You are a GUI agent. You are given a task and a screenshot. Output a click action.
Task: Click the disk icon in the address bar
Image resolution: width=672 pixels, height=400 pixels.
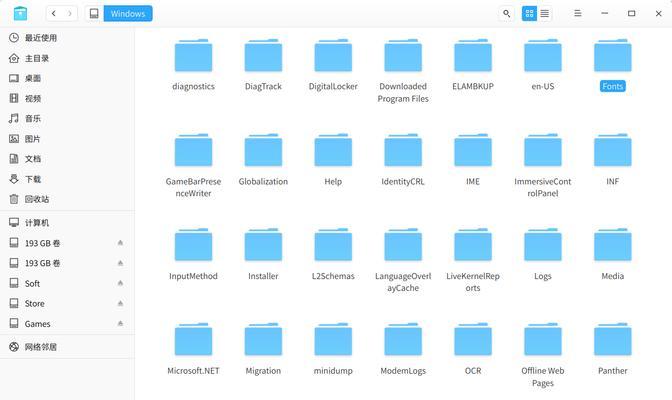[x=94, y=14]
